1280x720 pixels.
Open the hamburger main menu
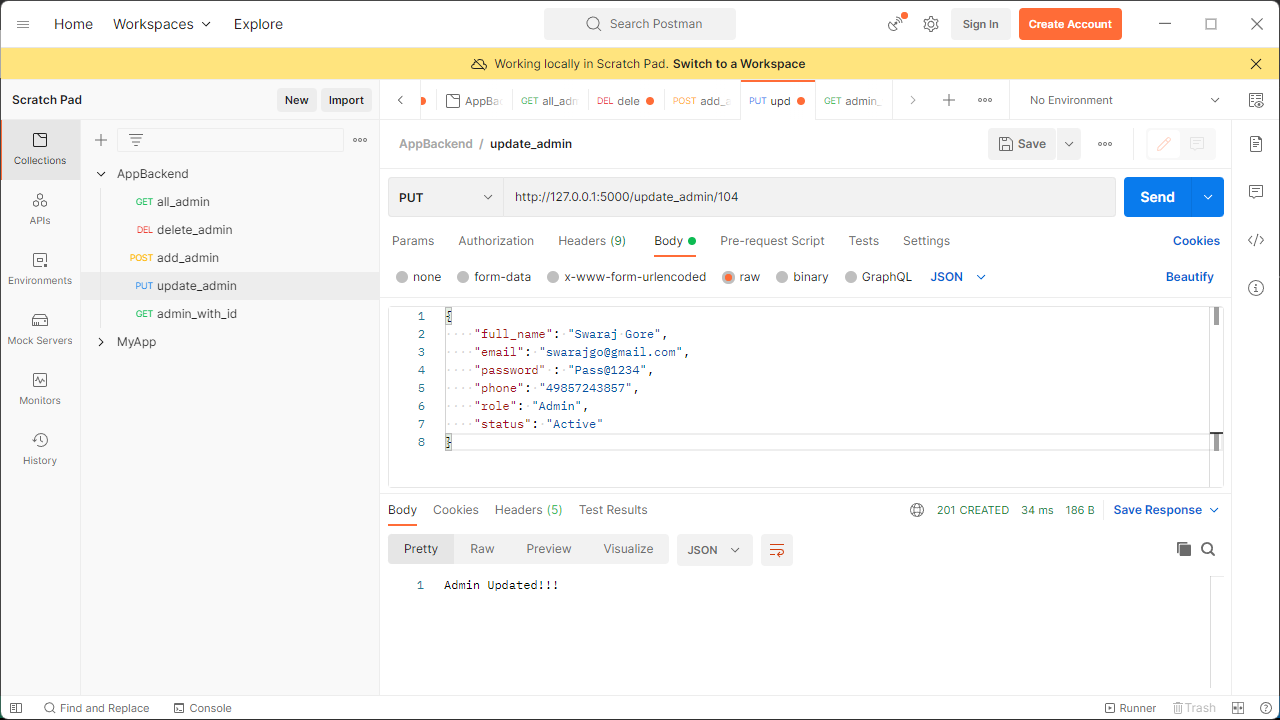23,24
